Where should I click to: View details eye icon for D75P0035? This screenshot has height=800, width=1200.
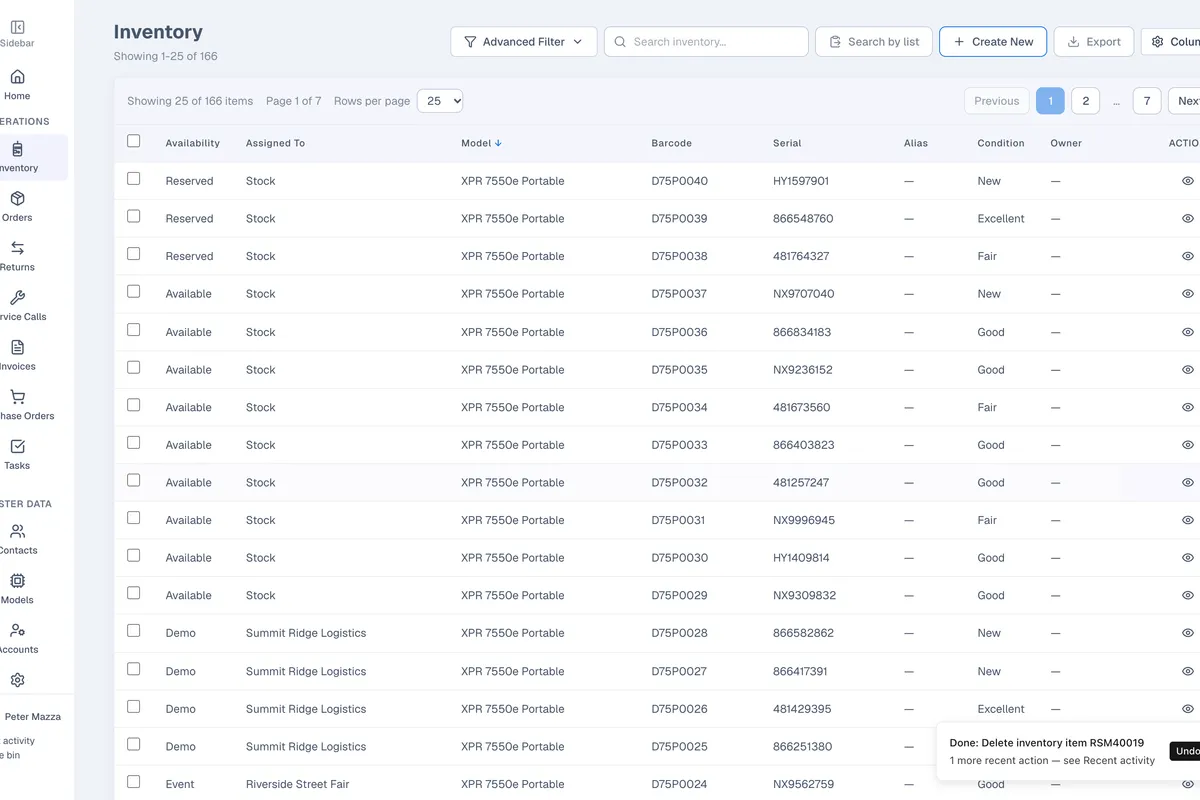(x=1188, y=370)
